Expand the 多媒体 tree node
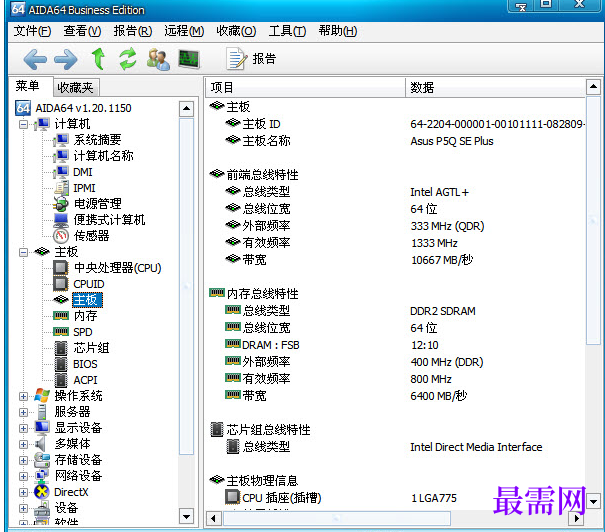The image size is (605, 532). (x=23, y=444)
